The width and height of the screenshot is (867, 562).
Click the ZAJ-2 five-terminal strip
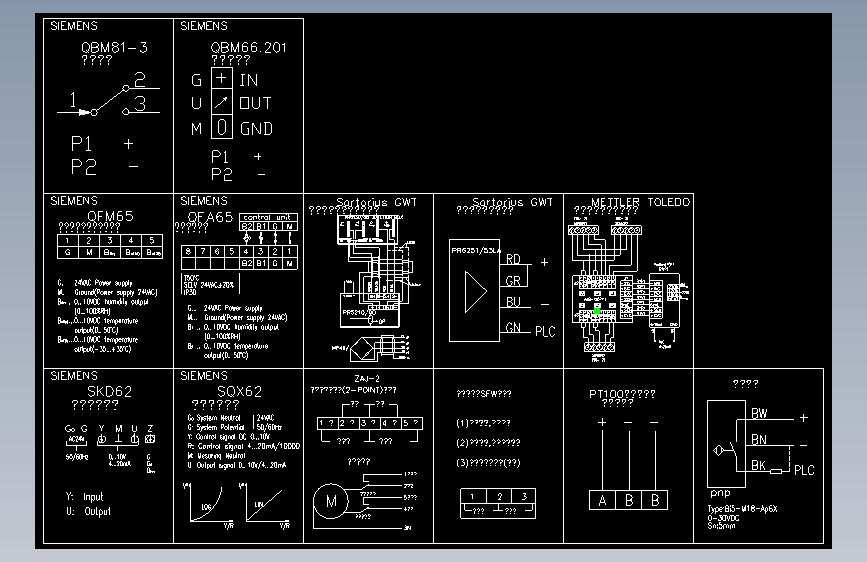370,423
